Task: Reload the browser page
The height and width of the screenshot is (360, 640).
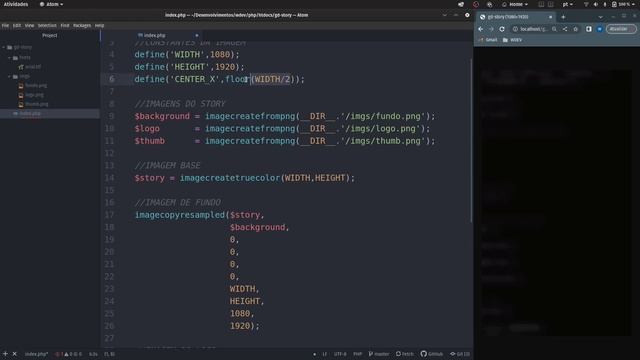Action: [x=502, y=29]
